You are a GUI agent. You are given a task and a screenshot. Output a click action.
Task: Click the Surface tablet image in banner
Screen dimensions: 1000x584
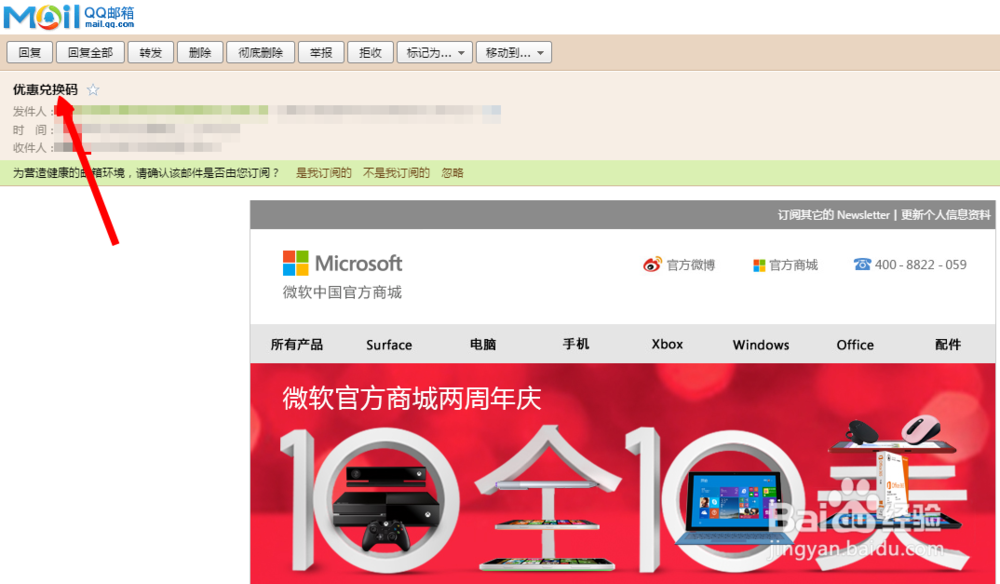coord(731,507)
